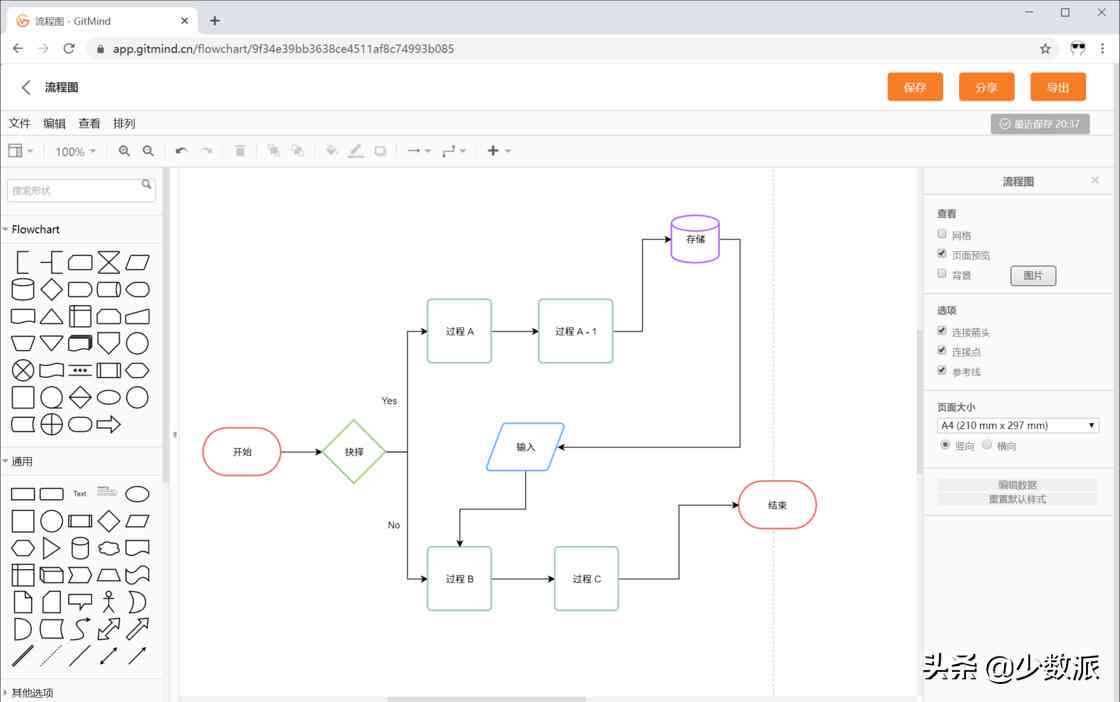Image resolution: width=1120 pixels, height=702 pixels.
Task: Collapse the 通用 shapes section
Action: click(17, 461)
